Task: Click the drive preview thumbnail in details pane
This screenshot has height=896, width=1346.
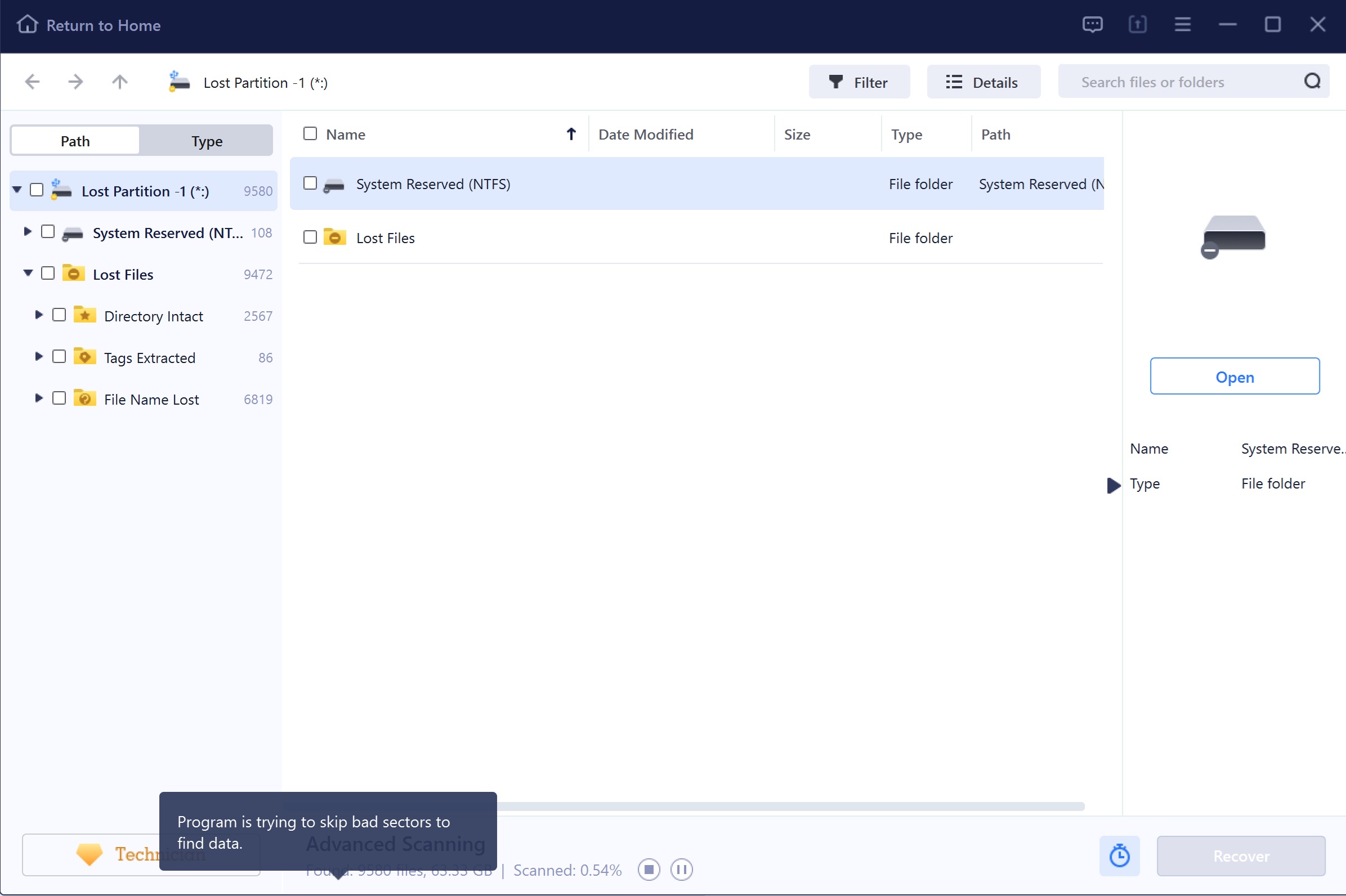Action: pos(1233,236)
